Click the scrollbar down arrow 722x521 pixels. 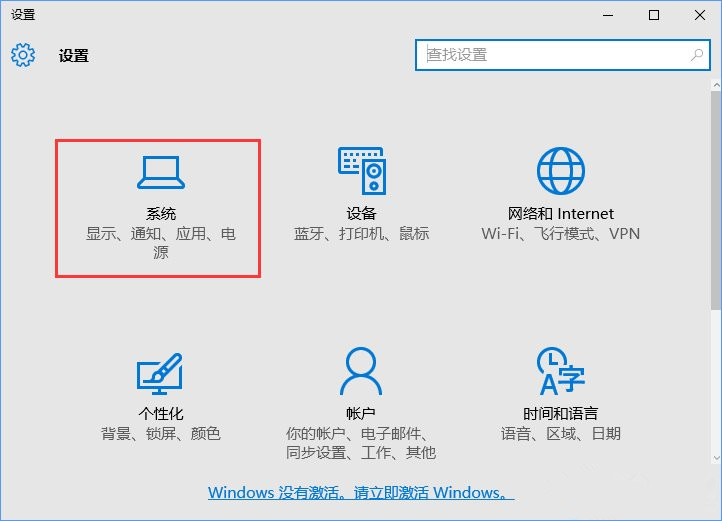pos(716,458)
